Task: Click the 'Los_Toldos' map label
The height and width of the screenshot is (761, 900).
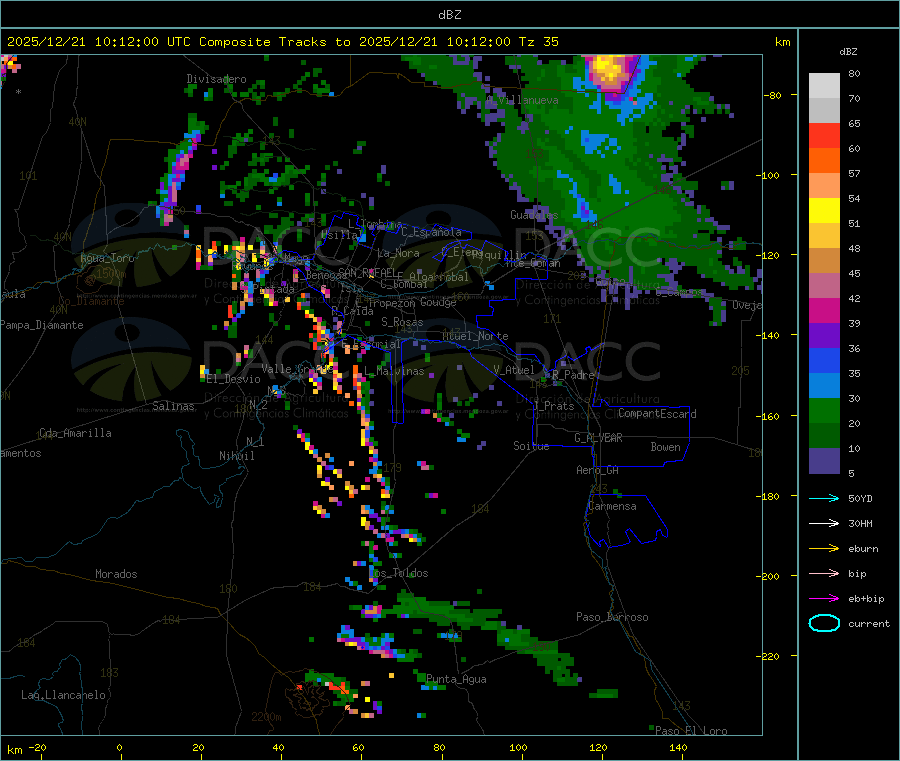Action: [x=398, y=573]
